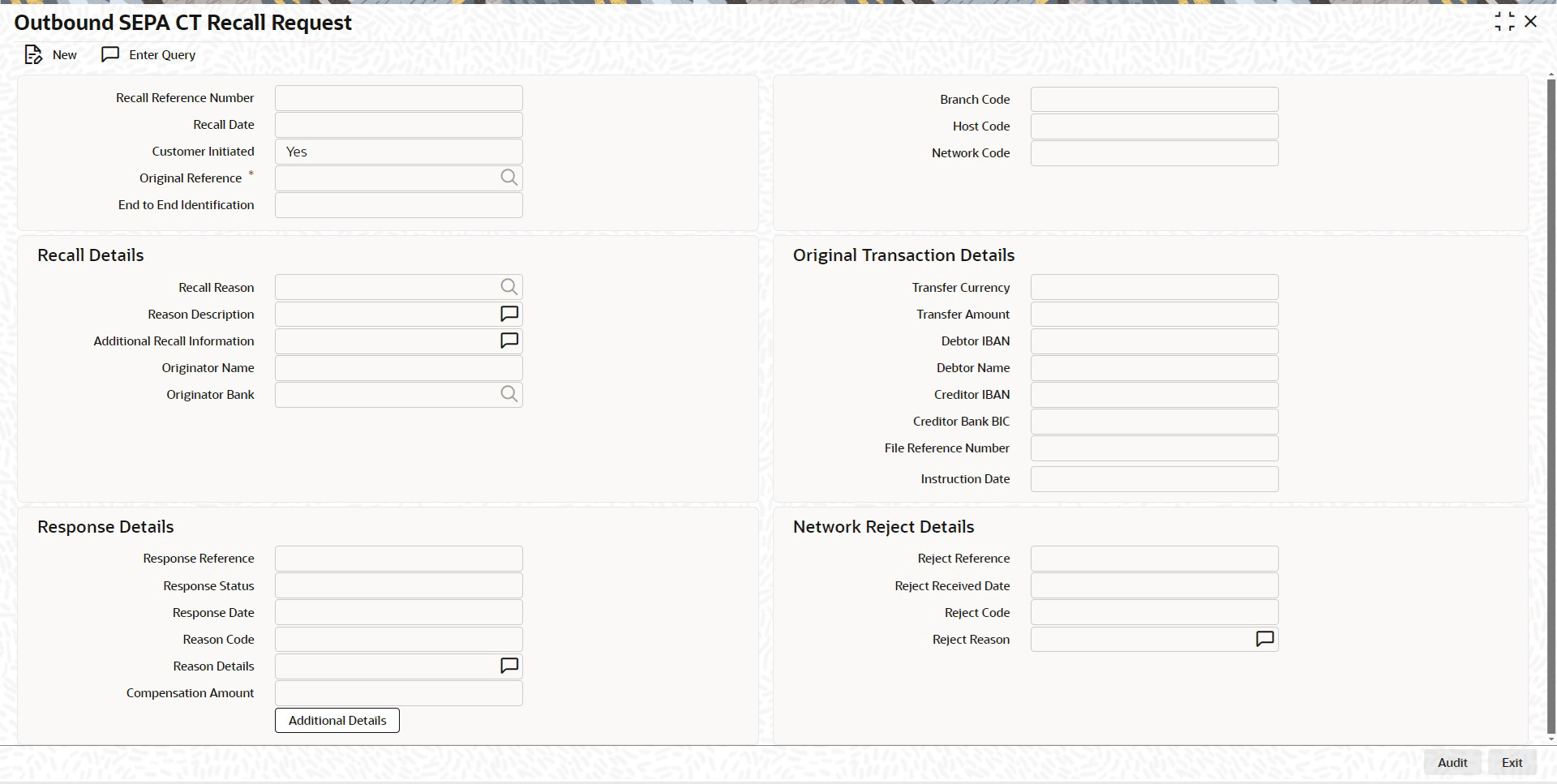This screenshot has height=784, width=1557.
Task: Click the Response Details heading
Action: click(105, 527)
